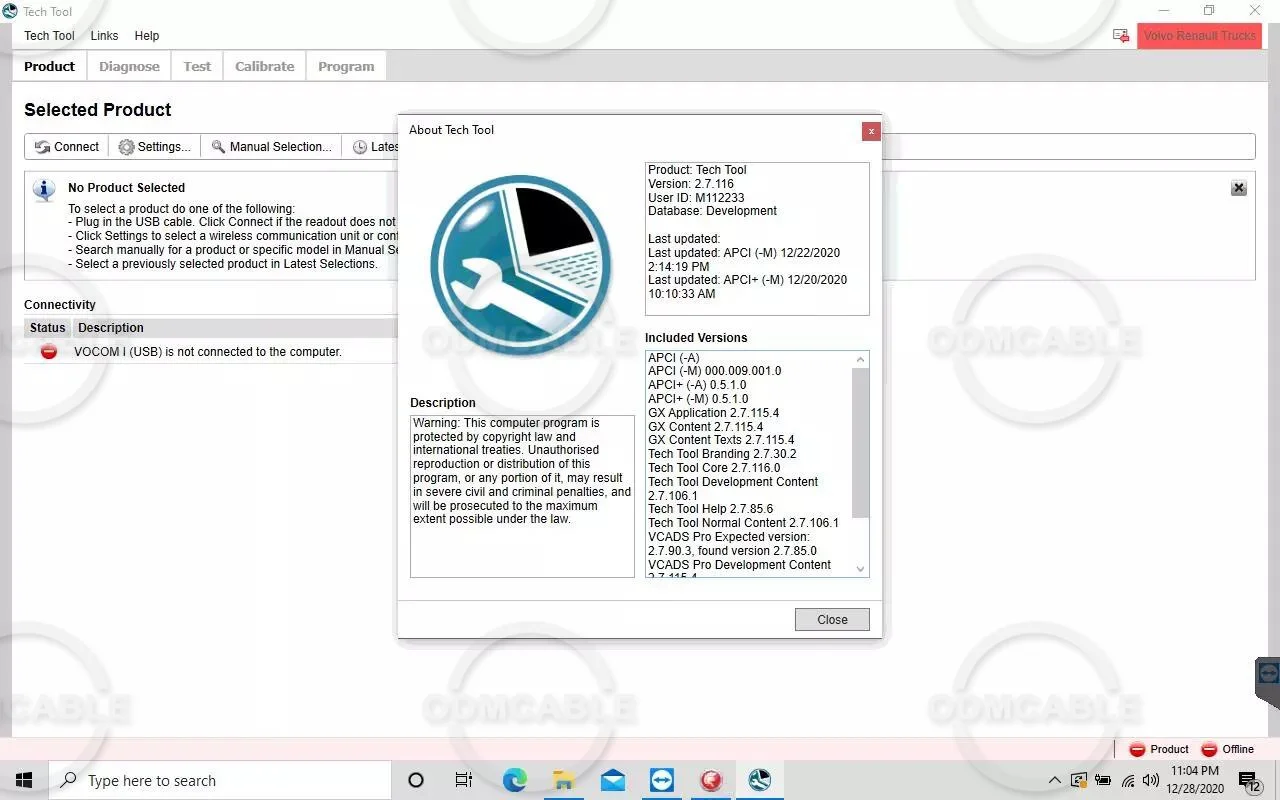Open the taskbar clock and date
Viewport: 1280px width, 800px height.
click(x=1194, y=780)
